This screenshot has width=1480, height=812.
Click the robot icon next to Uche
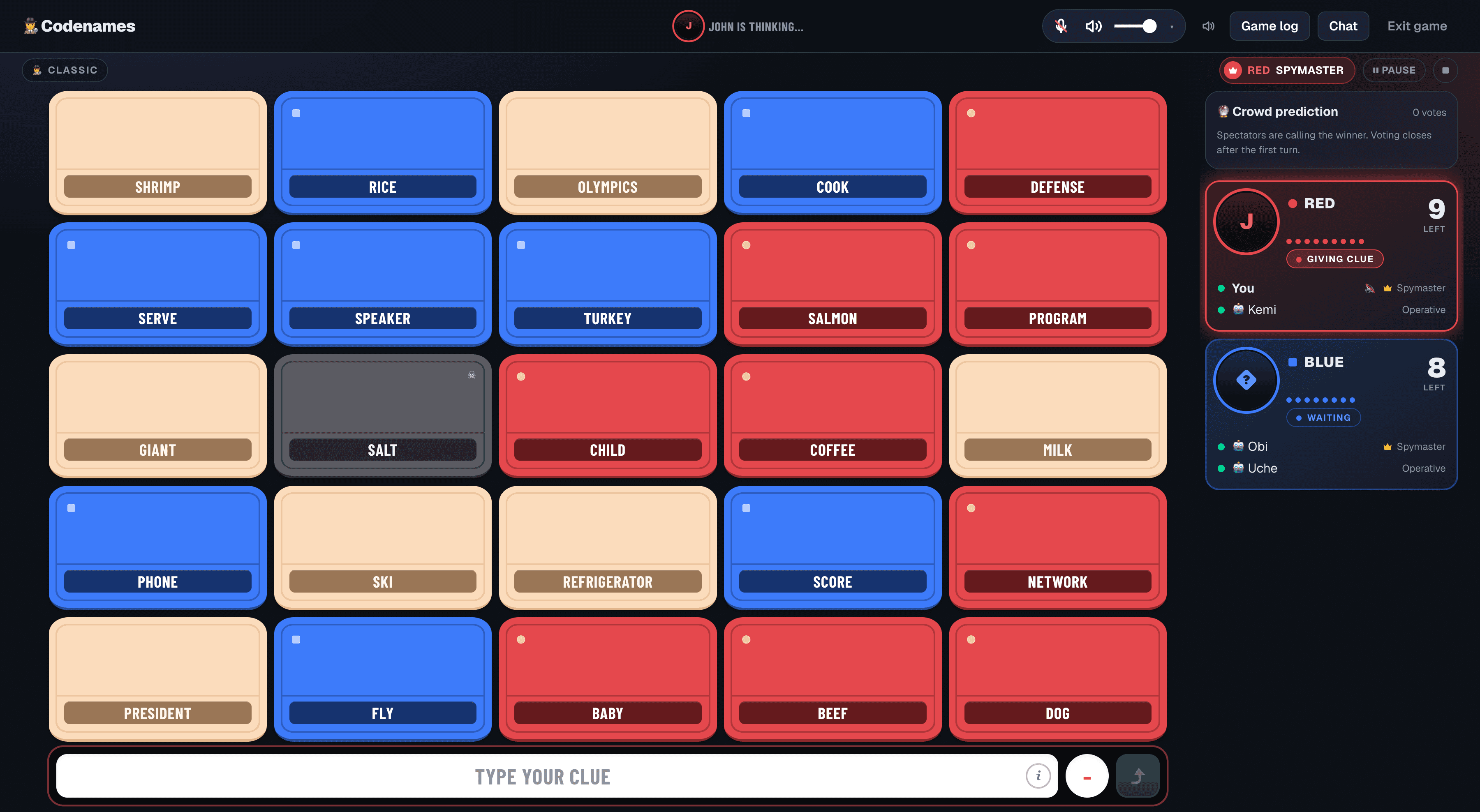(1238, 468)
